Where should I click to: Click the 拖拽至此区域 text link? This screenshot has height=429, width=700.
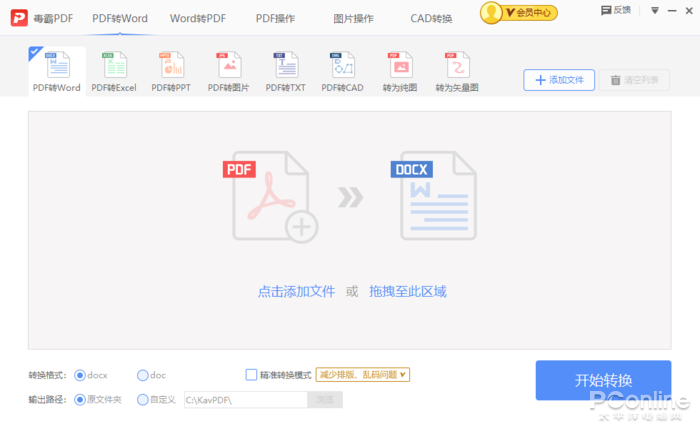(x=408, y=292)
